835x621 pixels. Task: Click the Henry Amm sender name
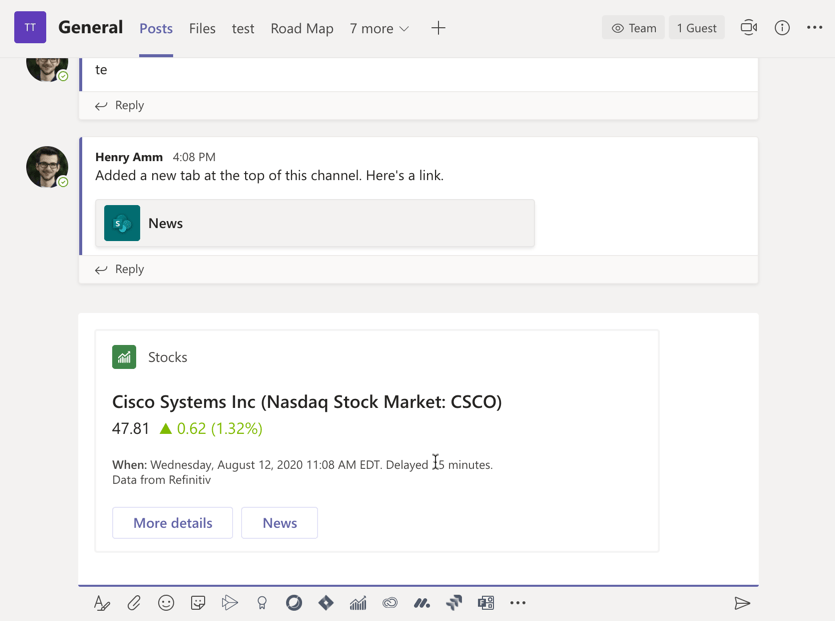pos(129,157)
